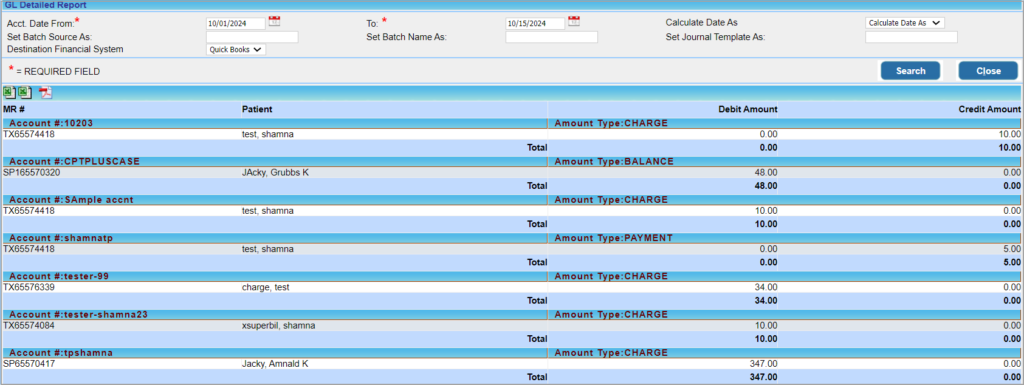Focus the Set Batch Source As field

click(x=252, y=37)
